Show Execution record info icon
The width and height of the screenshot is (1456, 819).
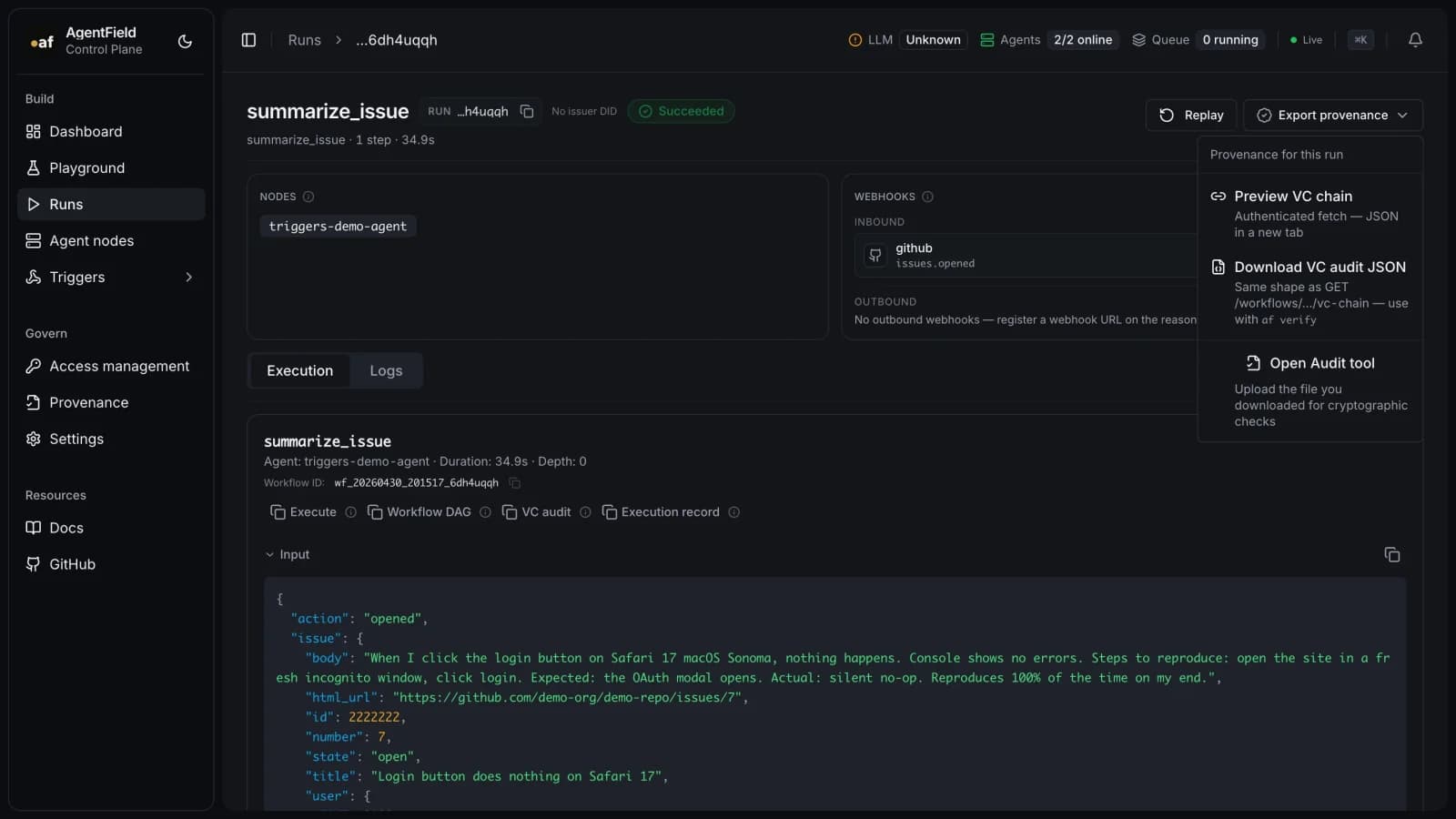click(x=733, y=512)
